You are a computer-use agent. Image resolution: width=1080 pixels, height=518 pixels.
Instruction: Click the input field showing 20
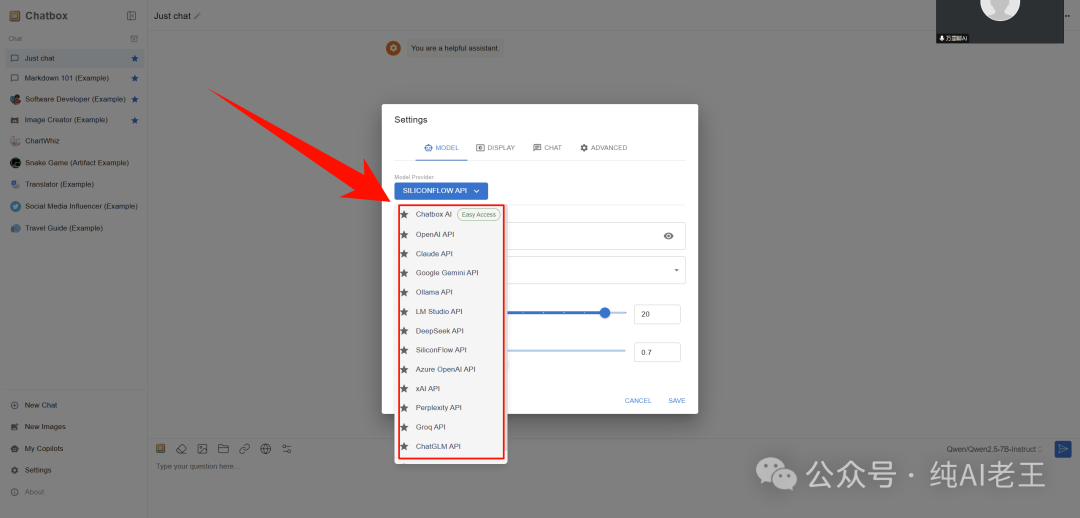[x=657, y=314]
